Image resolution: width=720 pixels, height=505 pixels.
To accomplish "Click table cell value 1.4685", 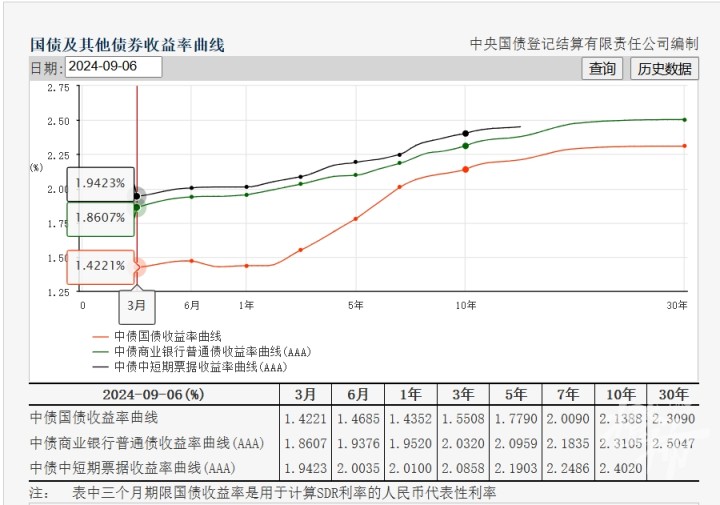I will 358,419.
